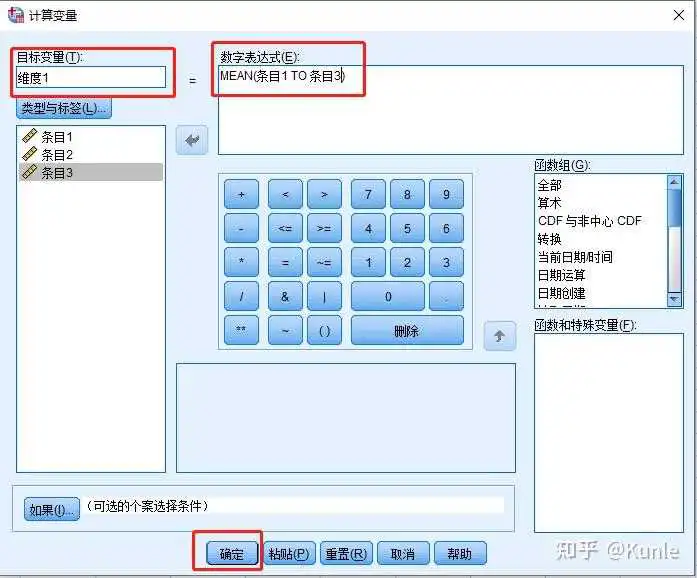Choose 算术 in the function group list

550,203
